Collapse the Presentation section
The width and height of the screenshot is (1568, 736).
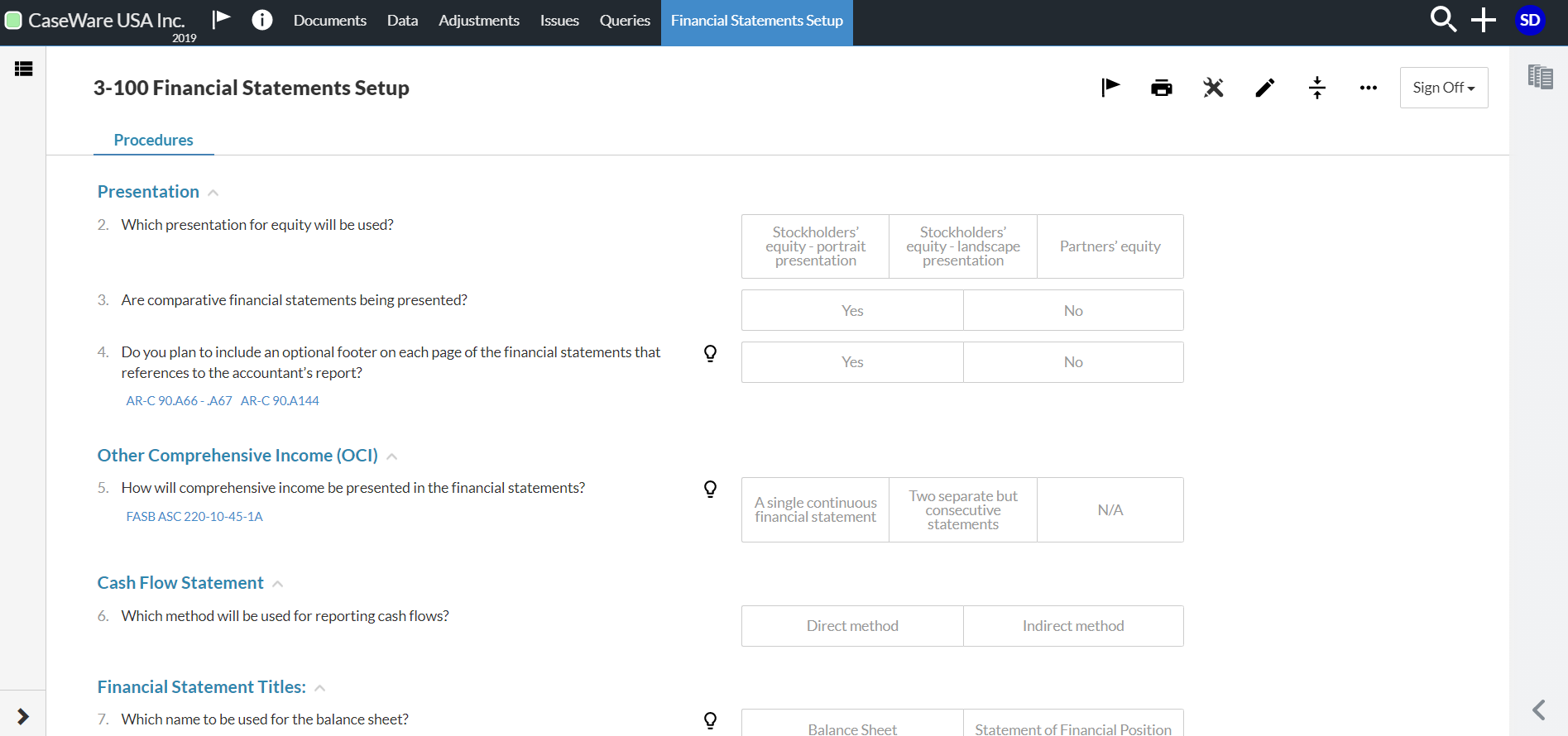[213, 193]
